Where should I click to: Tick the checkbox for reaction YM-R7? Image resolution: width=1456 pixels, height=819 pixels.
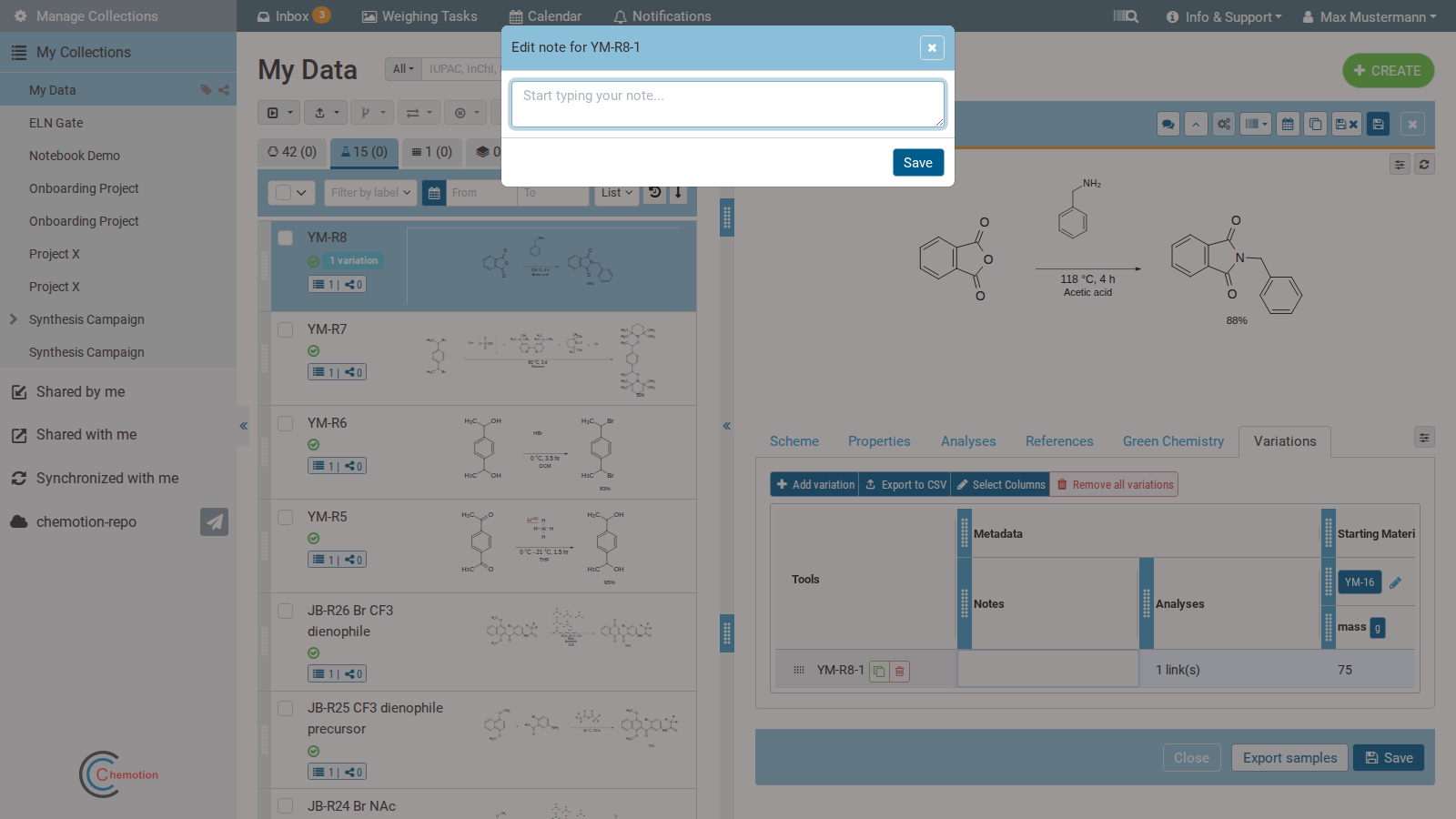click(286, 330)
